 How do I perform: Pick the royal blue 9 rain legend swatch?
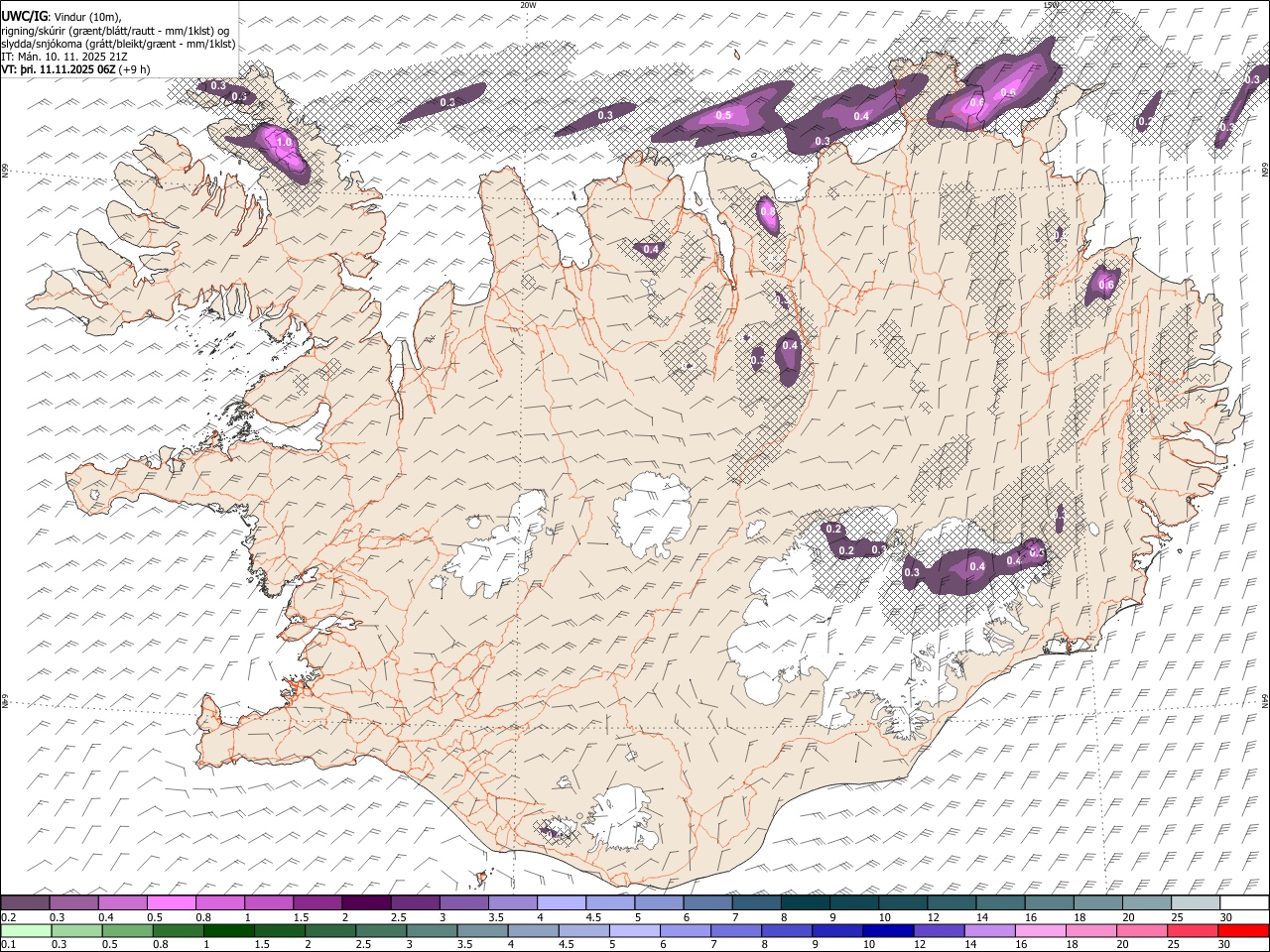pos(837,930)
